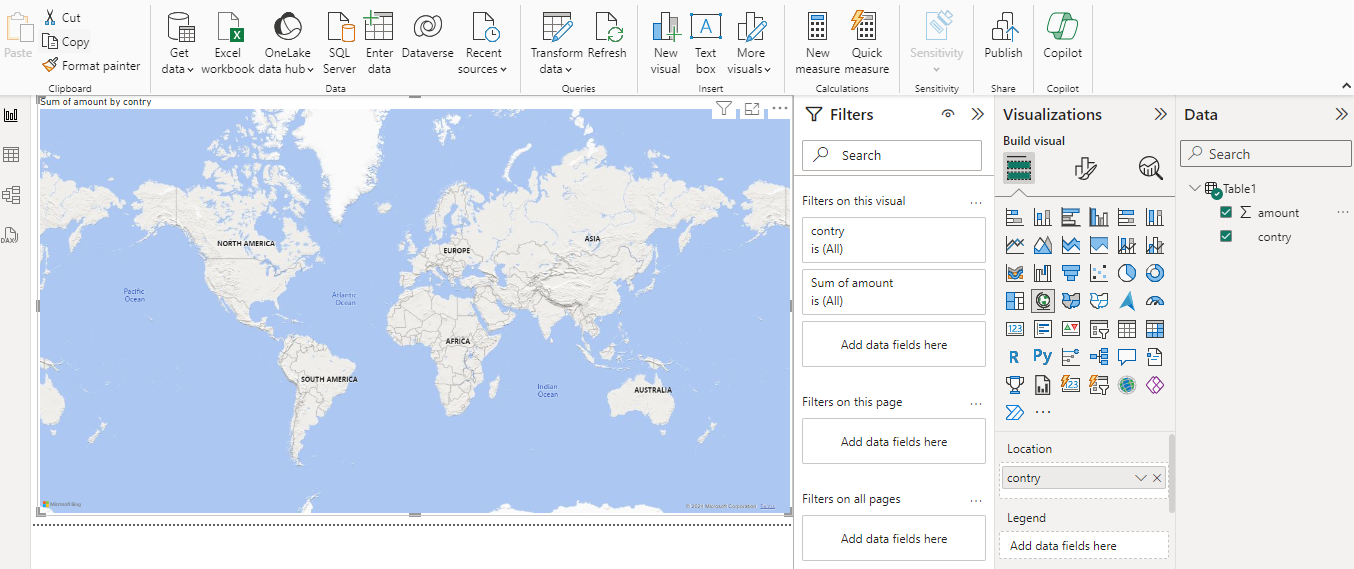Insert a Text box
This screenshot has width=1354, height=569.
click(x=706, y=43)
